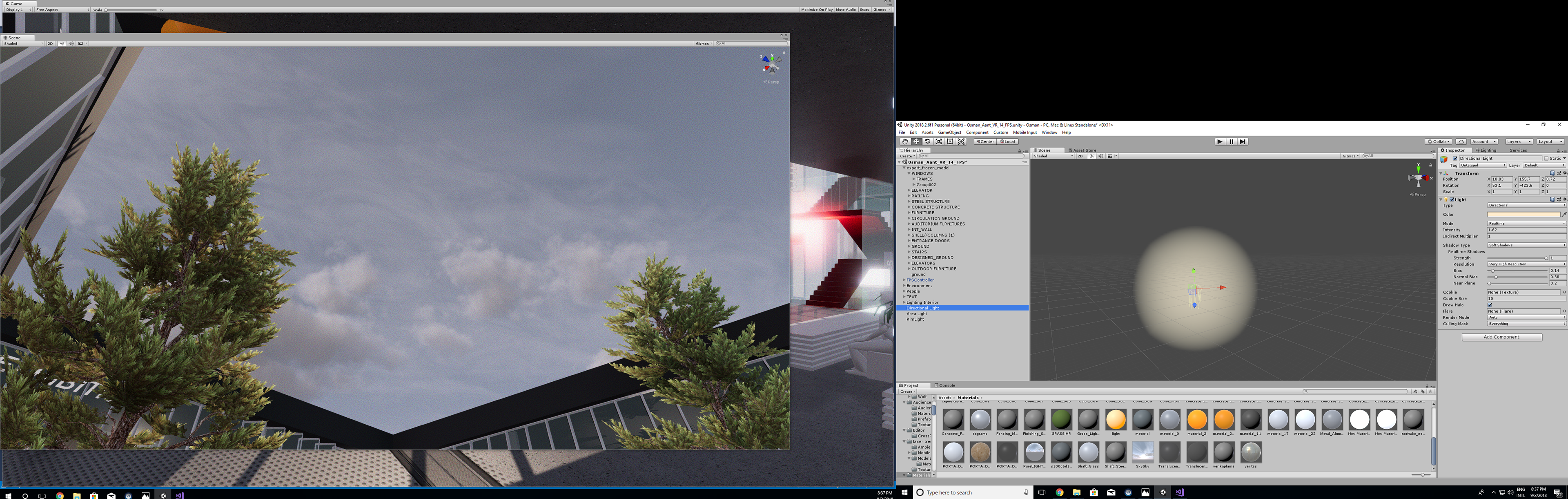Image resolution: width=1568 pixels, height=499 pixels.
Task: Disable the Light component checkbox
Action: (1452, 200)
